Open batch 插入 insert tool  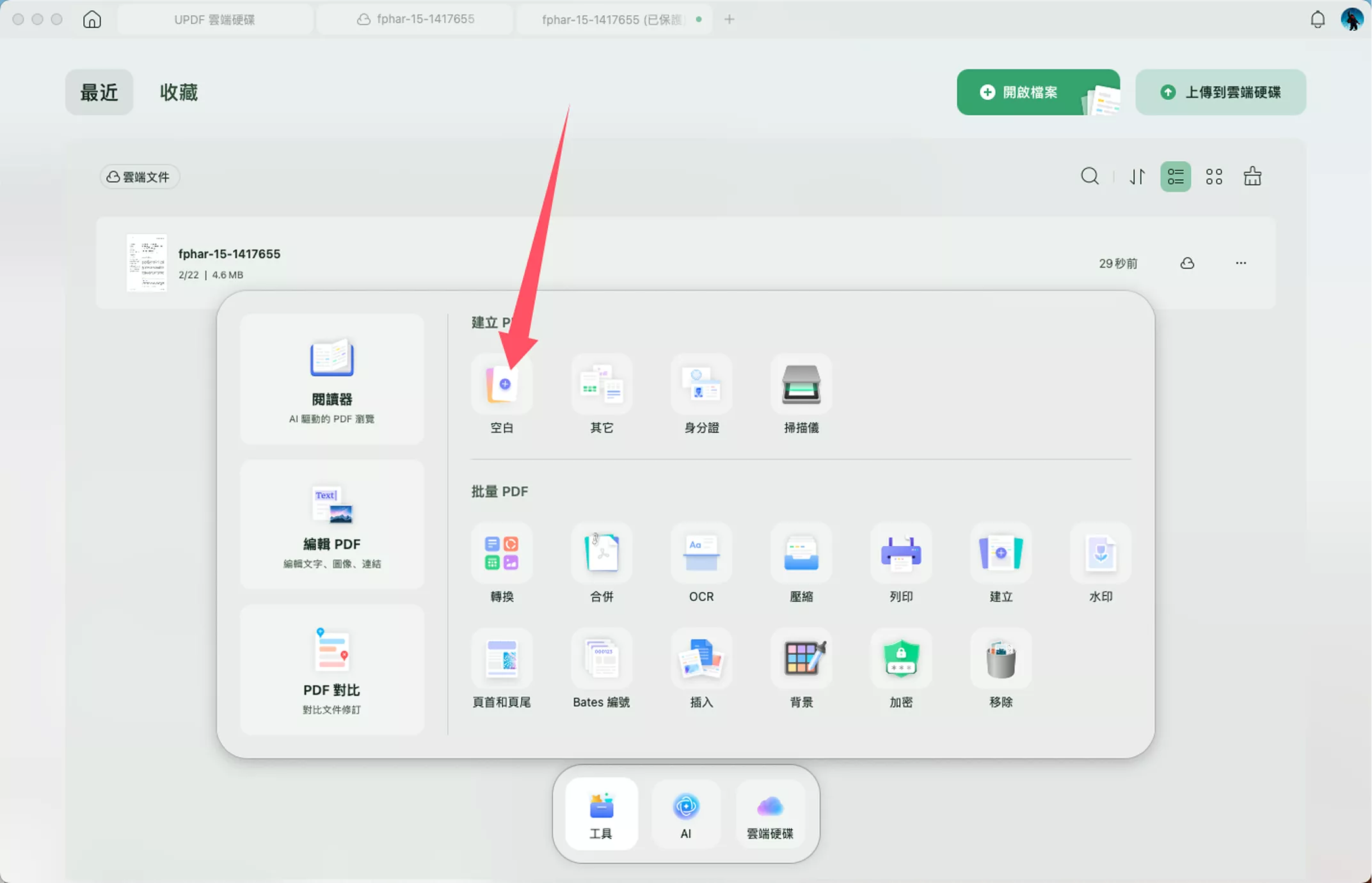(x=701, y=658)
